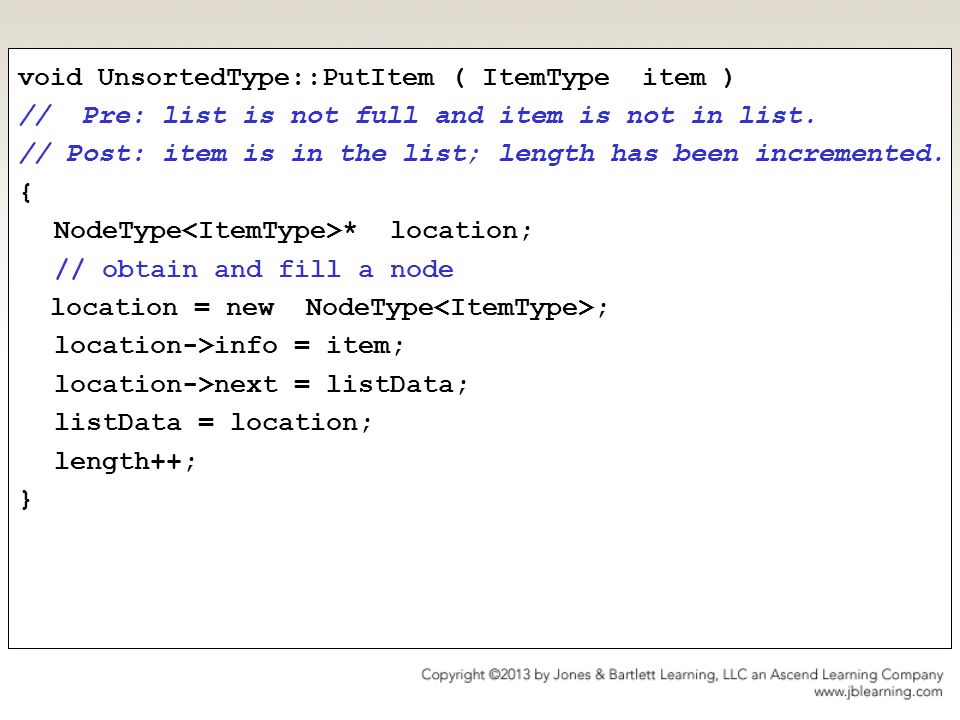Viewport: 960px width, 720px height.
Task: Click the Jones & Bartlett copyright notice
Action: (681, 675)
